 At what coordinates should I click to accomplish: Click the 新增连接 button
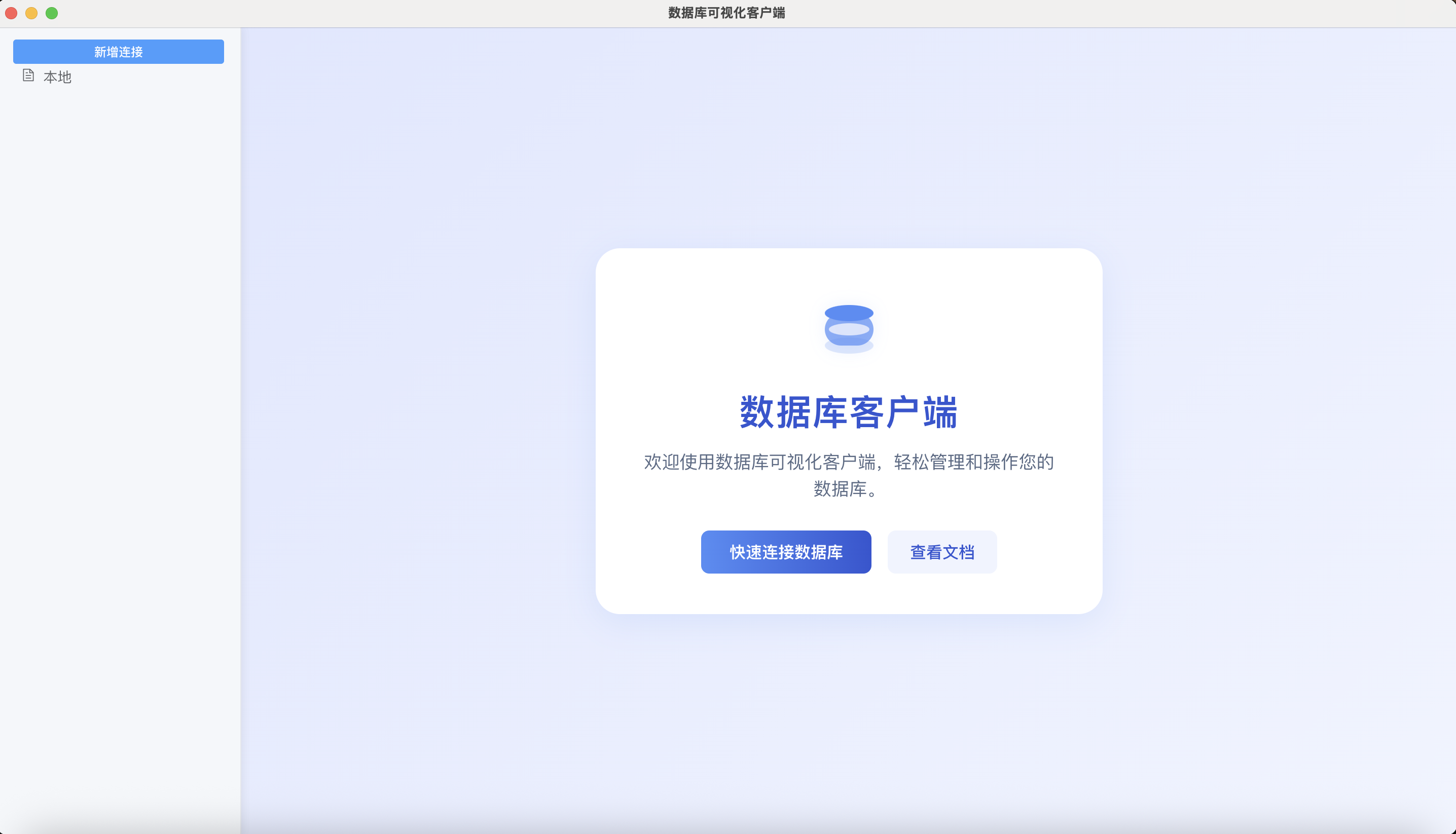coord(118,52)
